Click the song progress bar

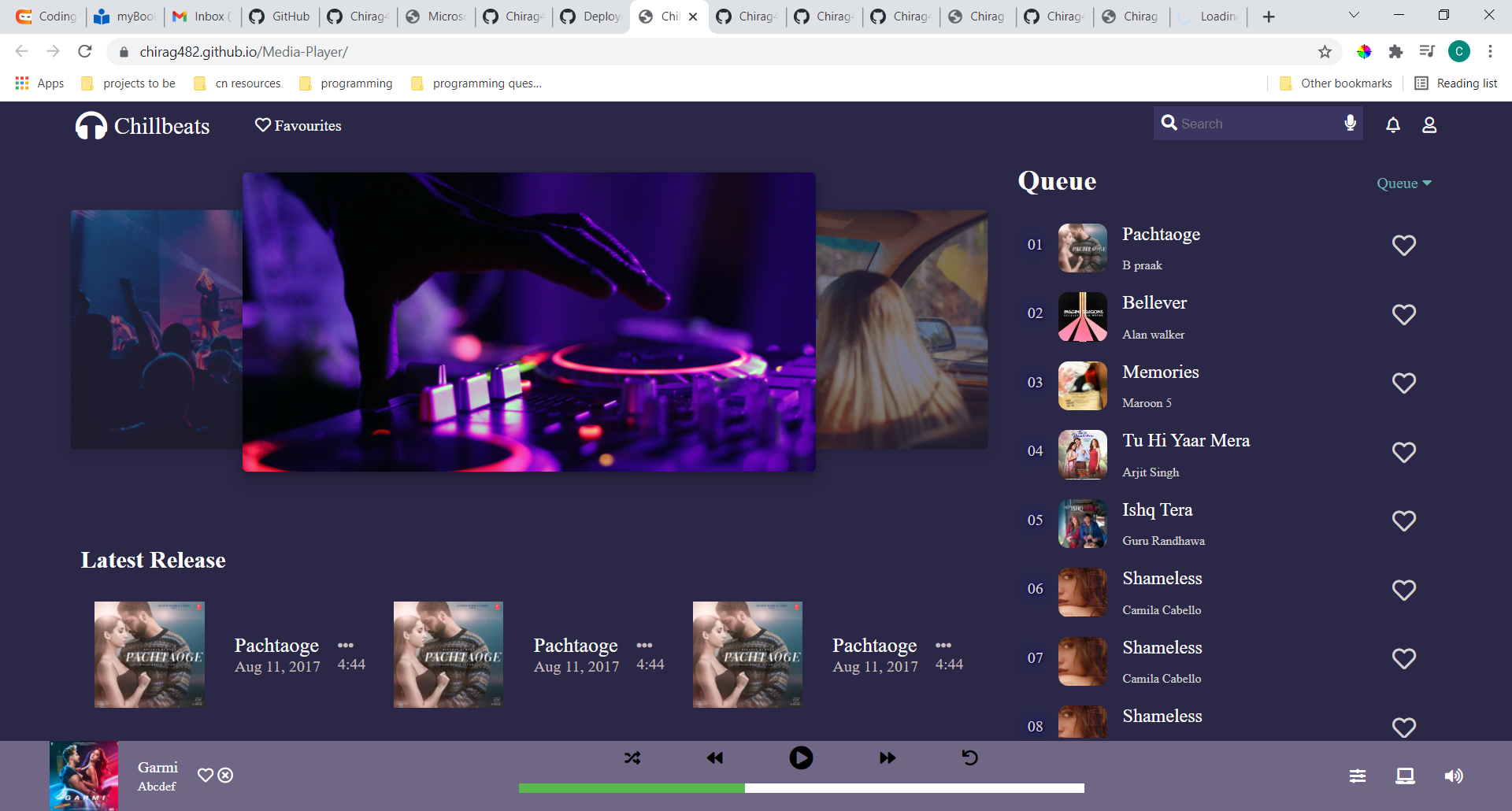pyautogui.click(x=801, y=788)
